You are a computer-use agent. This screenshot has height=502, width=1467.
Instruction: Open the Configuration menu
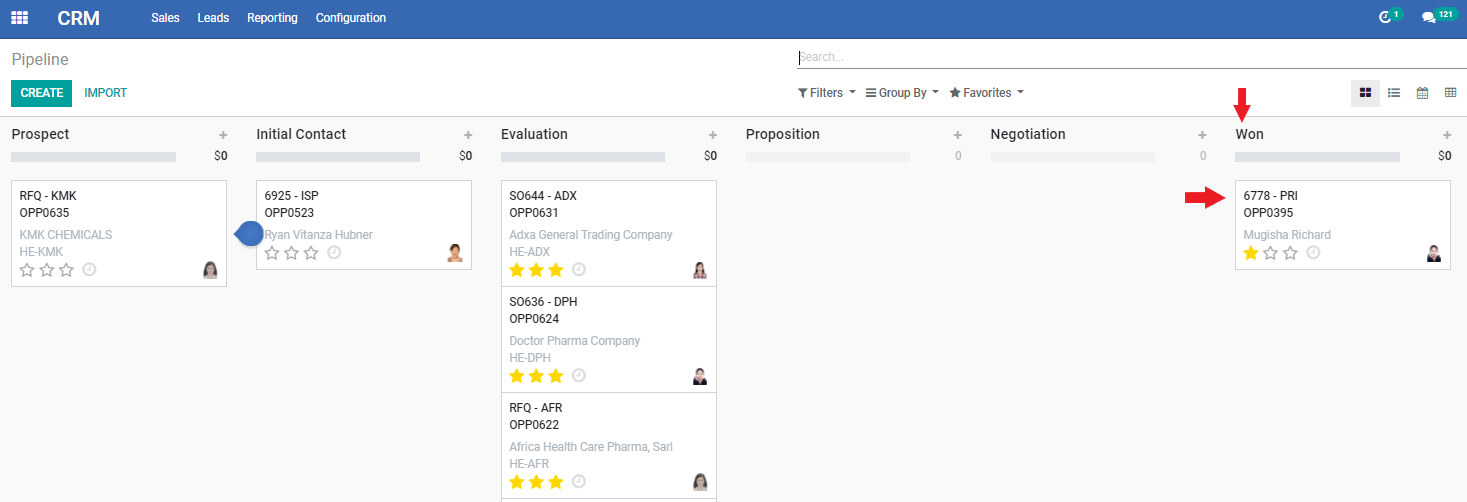351,18
